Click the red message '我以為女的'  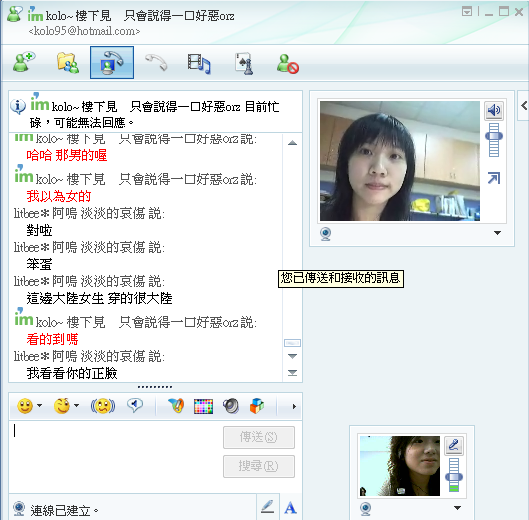point(59,196)
